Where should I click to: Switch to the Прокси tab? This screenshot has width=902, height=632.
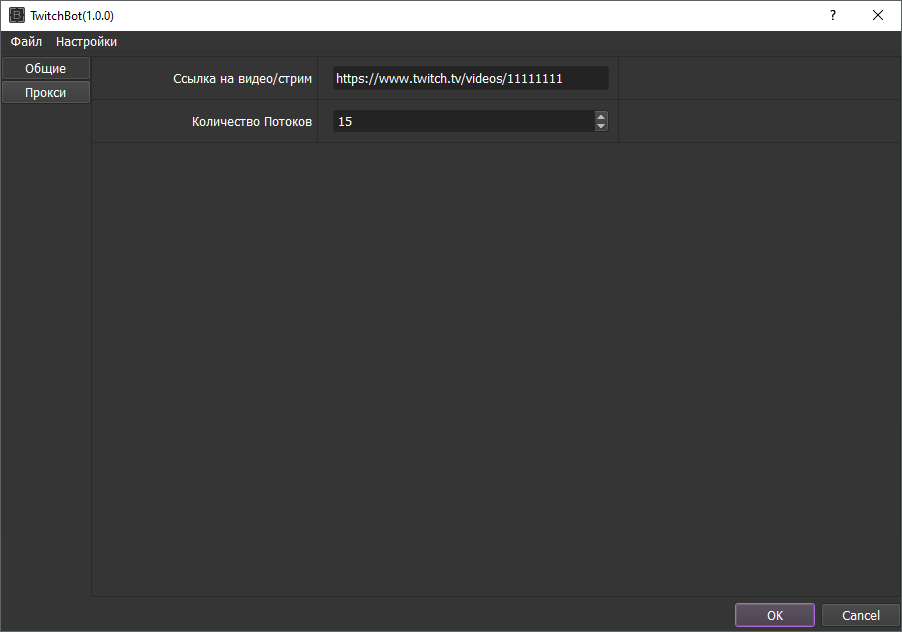coord(46,92)
